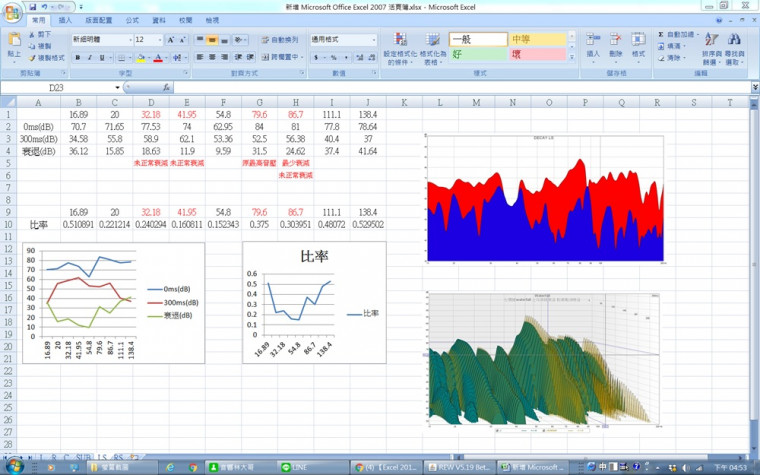
Task: Toggle Wrap Text (自動換列)
Action: [x=283, y=40]
